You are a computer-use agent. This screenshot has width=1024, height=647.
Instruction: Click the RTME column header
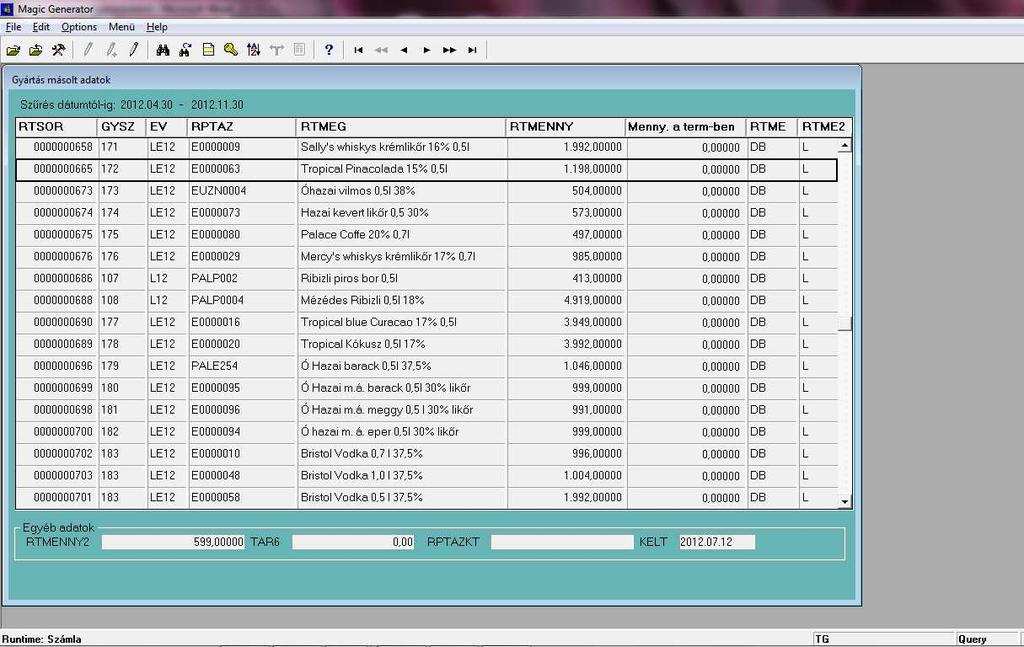coord(772,127)
